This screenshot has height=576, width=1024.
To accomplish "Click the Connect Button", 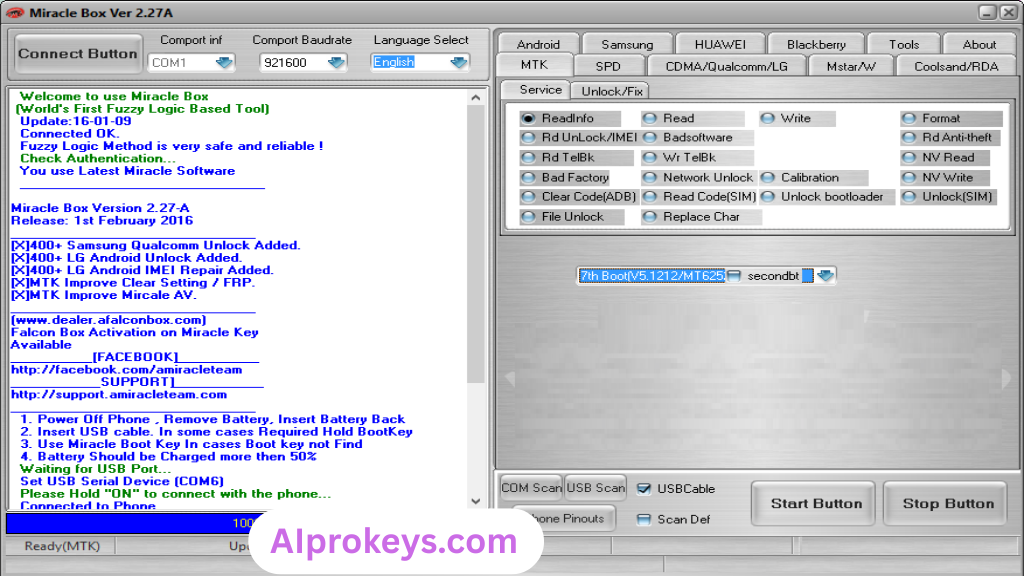I will [x=78, y=54].
